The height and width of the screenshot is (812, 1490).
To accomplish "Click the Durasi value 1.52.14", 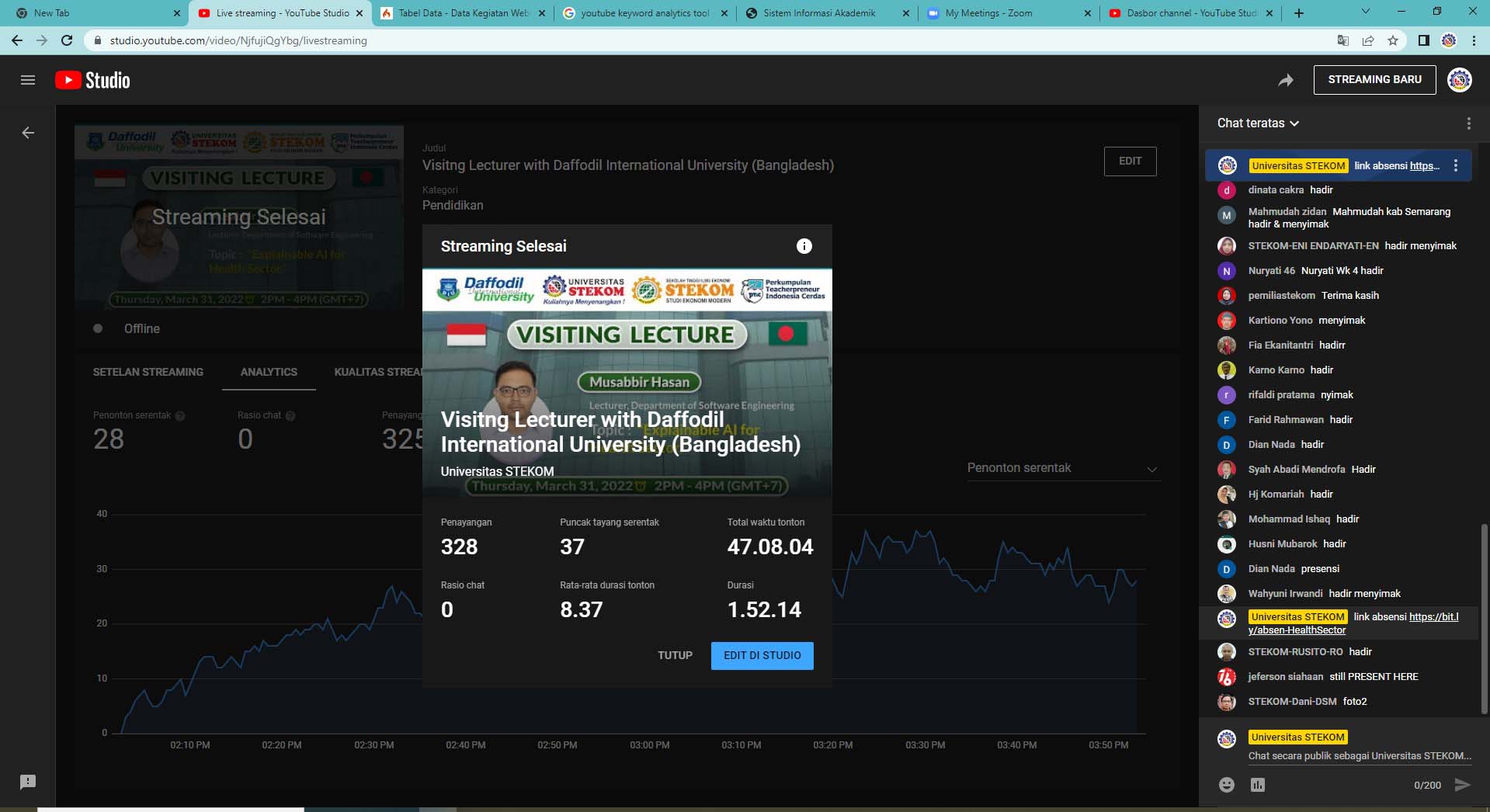I will coord(764,610).
